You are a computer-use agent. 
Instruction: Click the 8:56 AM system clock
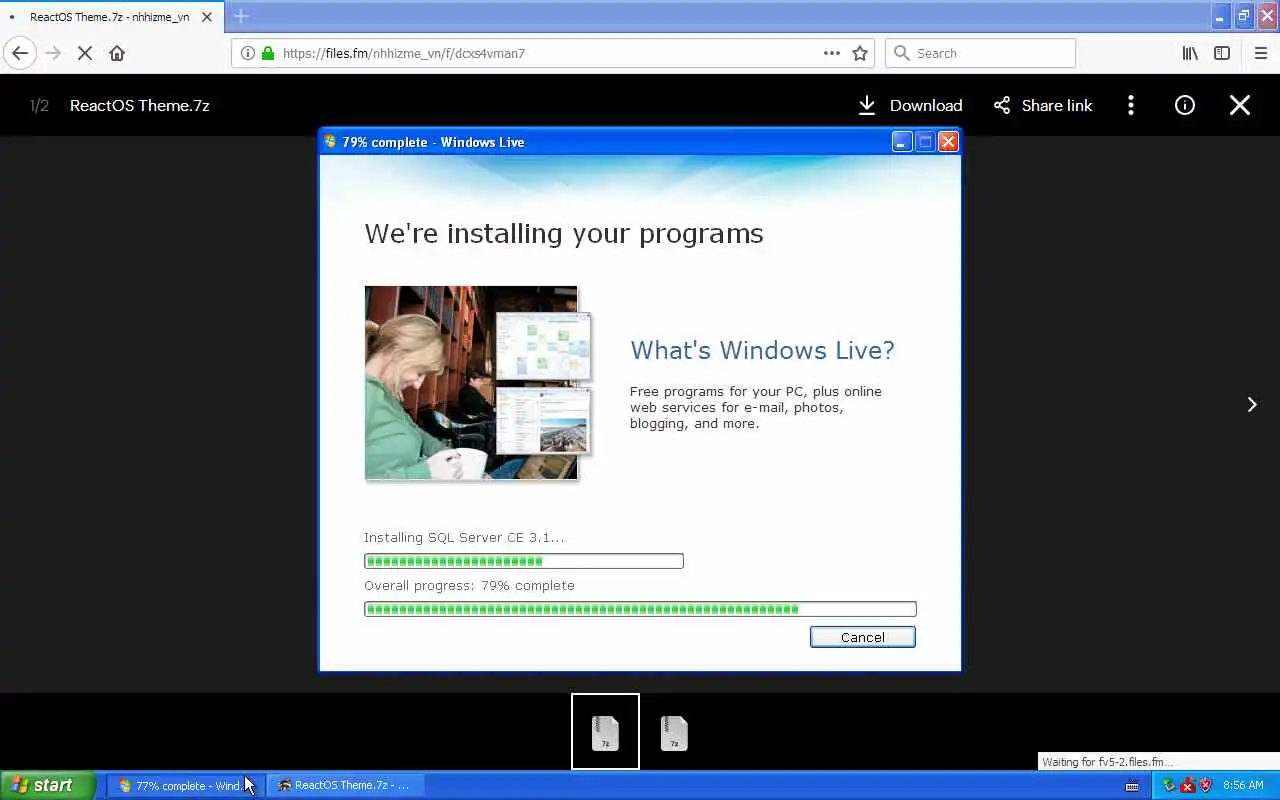(1243, 786)
